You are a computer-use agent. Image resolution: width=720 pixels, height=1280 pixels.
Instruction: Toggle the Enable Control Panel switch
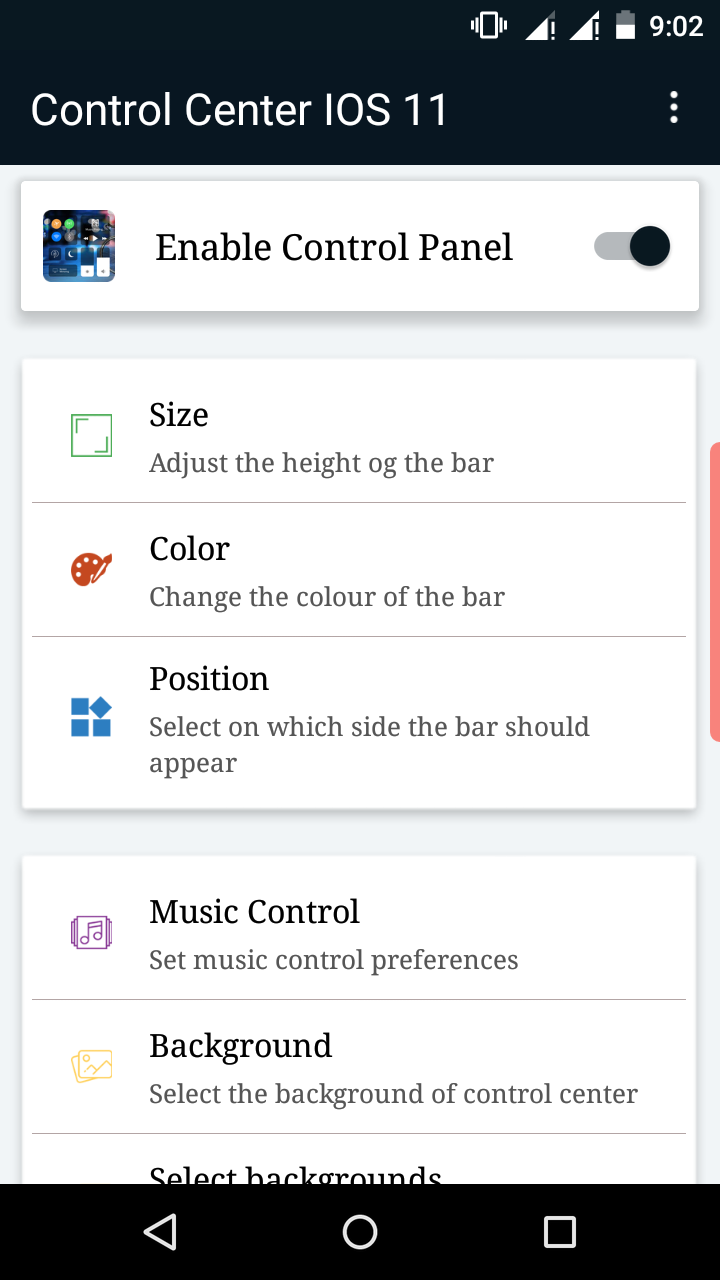pos(633,246)
